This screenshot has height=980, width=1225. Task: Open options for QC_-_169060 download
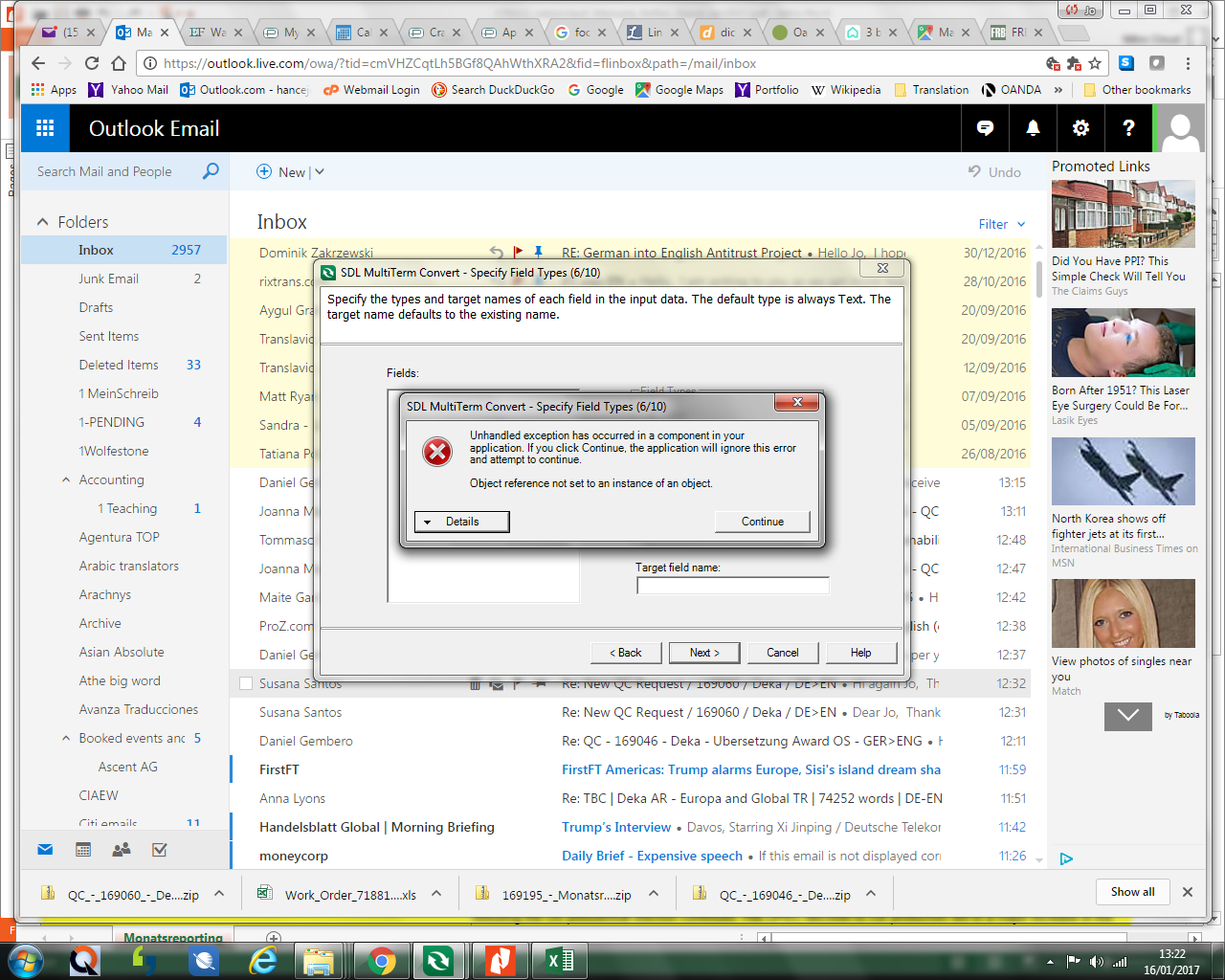coord(219,893)
